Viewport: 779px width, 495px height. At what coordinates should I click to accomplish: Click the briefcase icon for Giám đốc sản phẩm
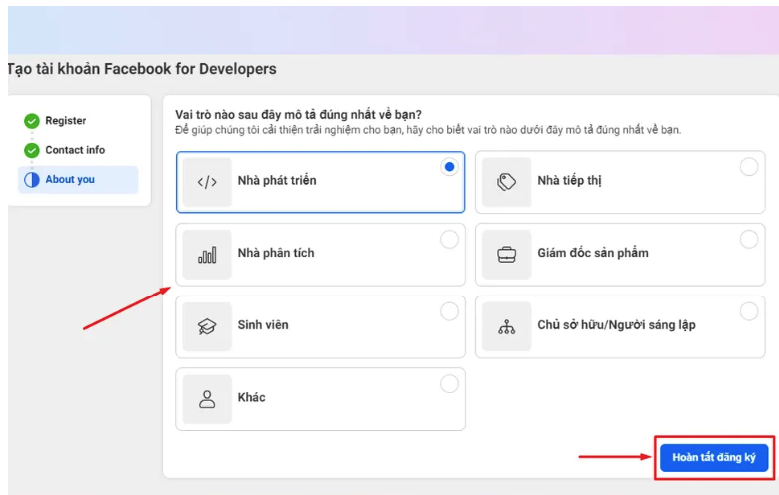point(506,254)
